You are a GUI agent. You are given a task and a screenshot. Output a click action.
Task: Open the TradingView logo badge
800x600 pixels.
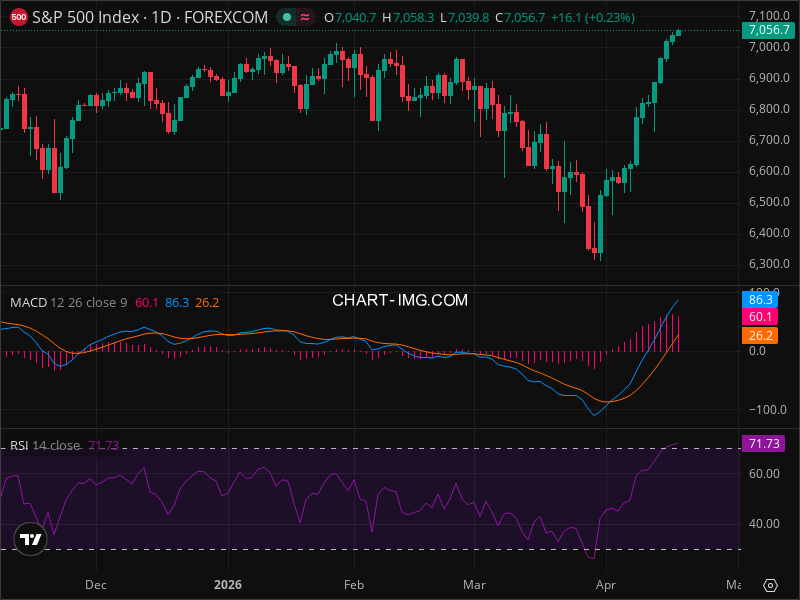click(x=31, y=539)
